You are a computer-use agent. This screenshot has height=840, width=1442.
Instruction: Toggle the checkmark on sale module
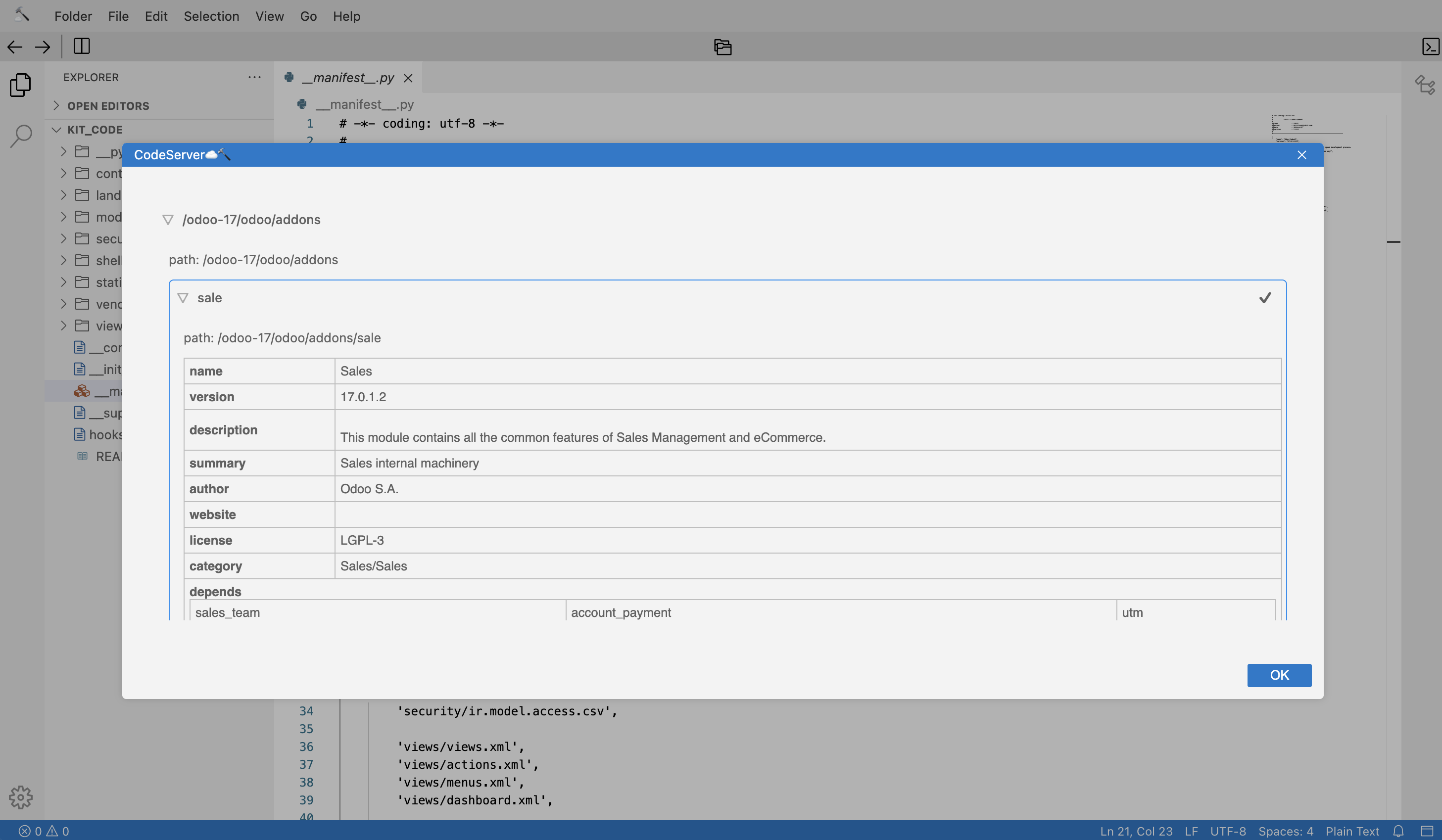(1265, 297)
